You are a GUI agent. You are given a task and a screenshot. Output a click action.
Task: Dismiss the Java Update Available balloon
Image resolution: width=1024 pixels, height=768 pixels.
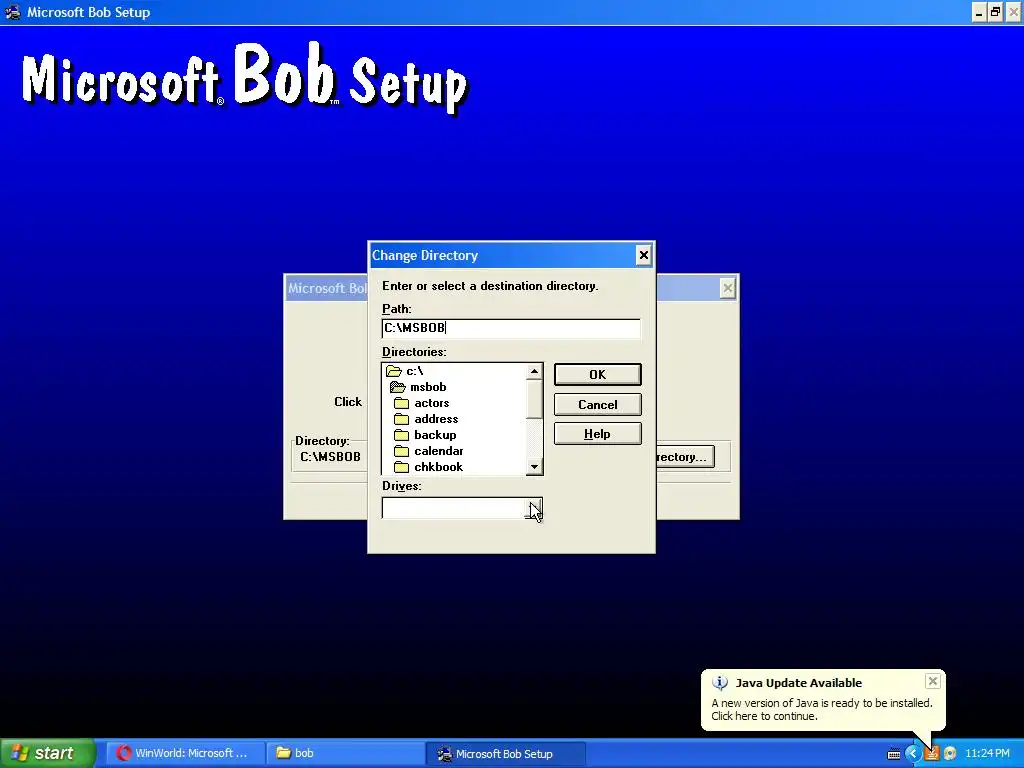[x=933, y=681]
